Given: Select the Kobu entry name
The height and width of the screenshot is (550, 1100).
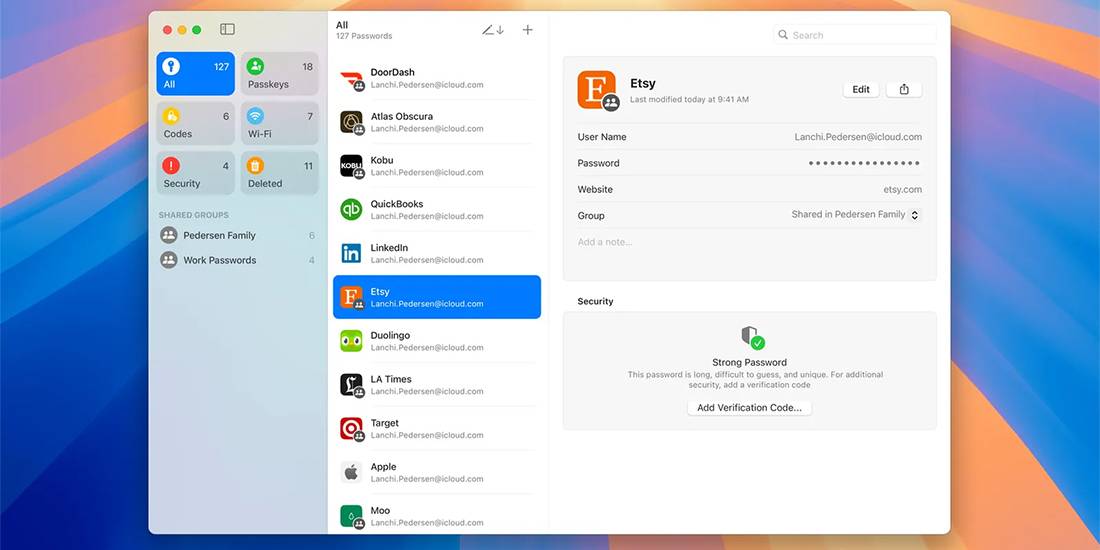Looking at the screenshot, I should point(382,160).
